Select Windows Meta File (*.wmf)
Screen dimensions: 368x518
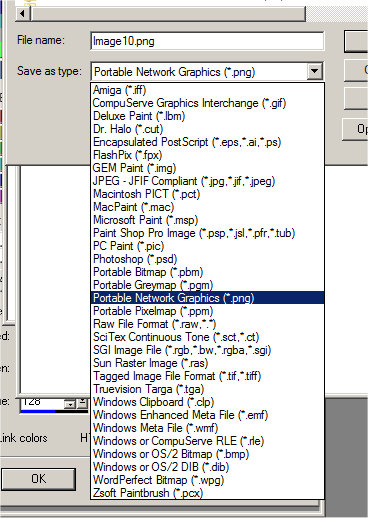pos(207,428)
